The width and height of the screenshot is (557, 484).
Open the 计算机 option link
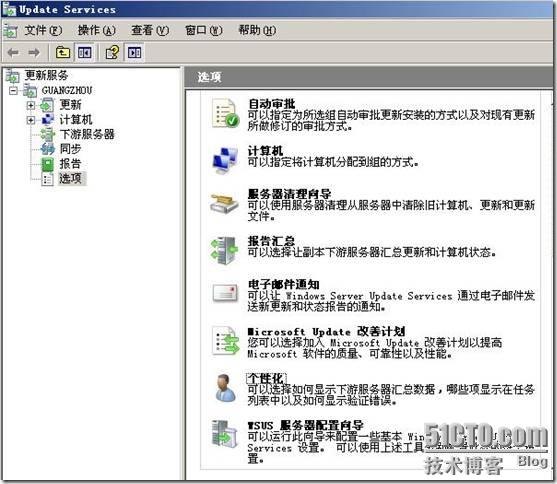click(x=265, y=151)
